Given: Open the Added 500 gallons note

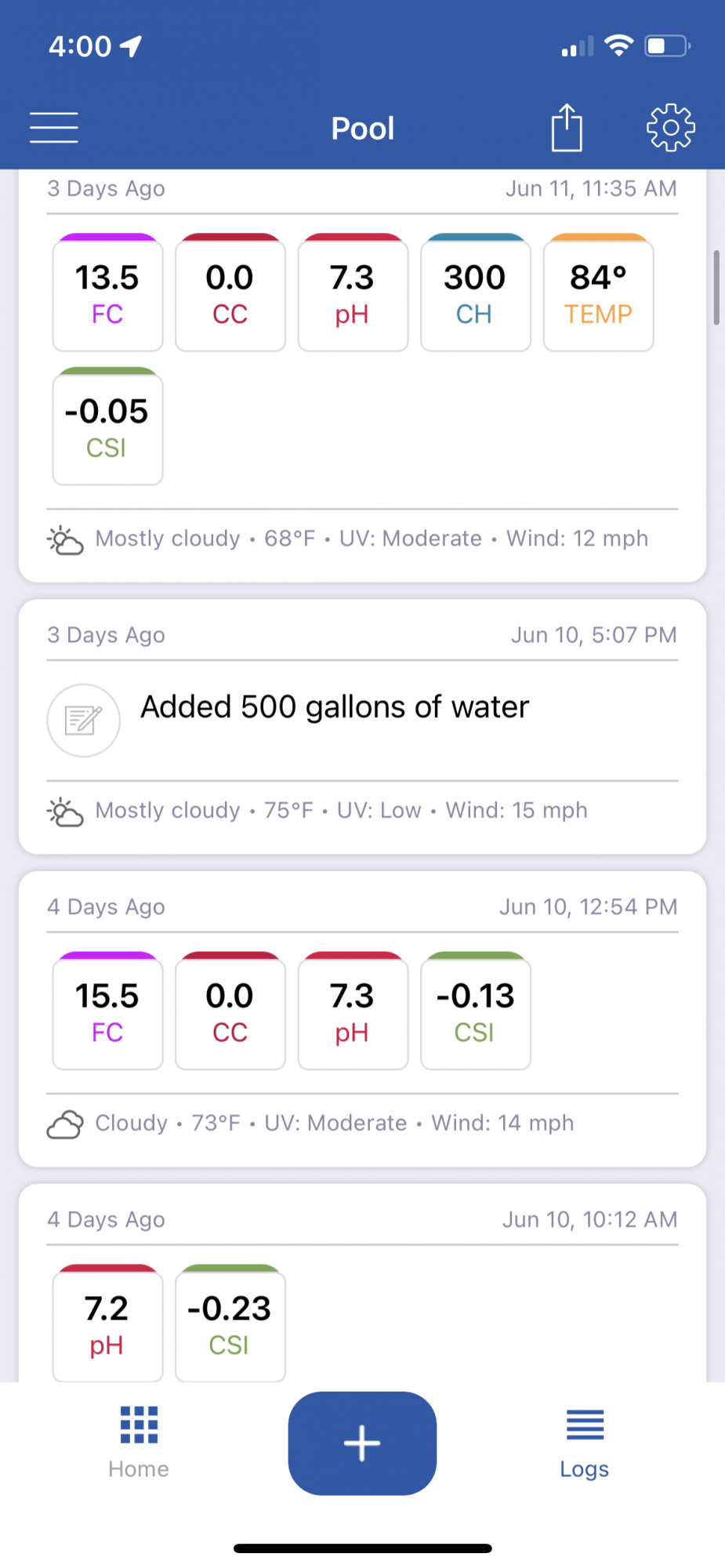Looking at the screenshot, I should pos(335,707).
